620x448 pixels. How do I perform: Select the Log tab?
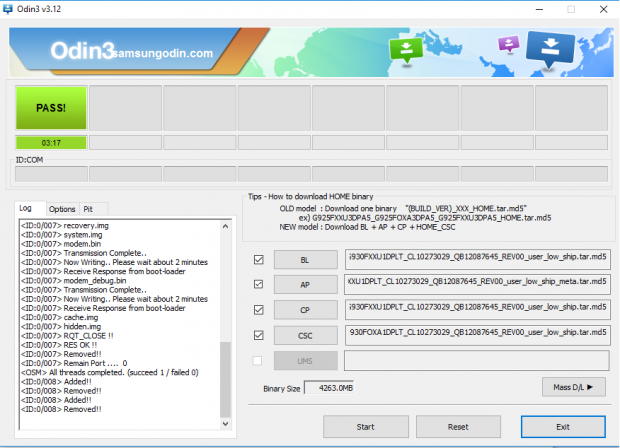click(26, 209)
